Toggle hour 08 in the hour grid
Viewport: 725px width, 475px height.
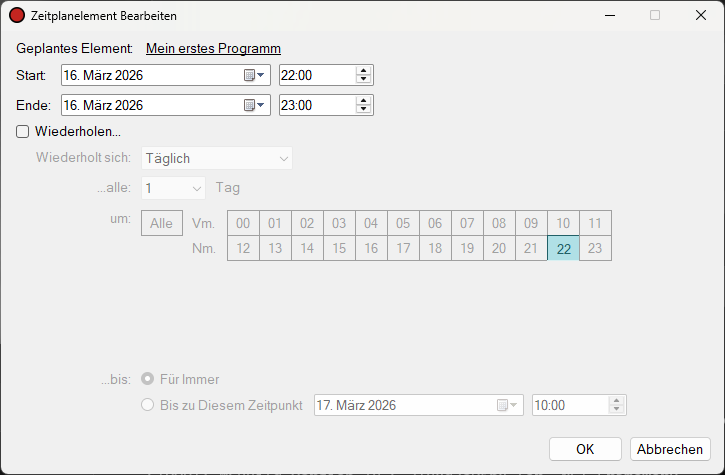499,223
